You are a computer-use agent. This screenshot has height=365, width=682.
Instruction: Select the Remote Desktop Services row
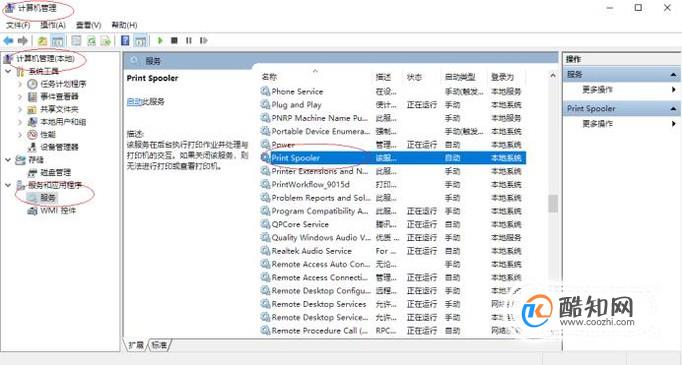393,304
